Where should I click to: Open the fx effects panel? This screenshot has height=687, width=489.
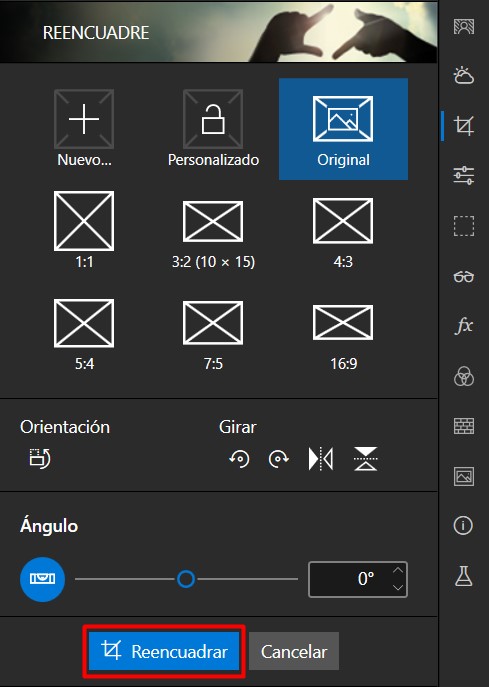(464, 326)
